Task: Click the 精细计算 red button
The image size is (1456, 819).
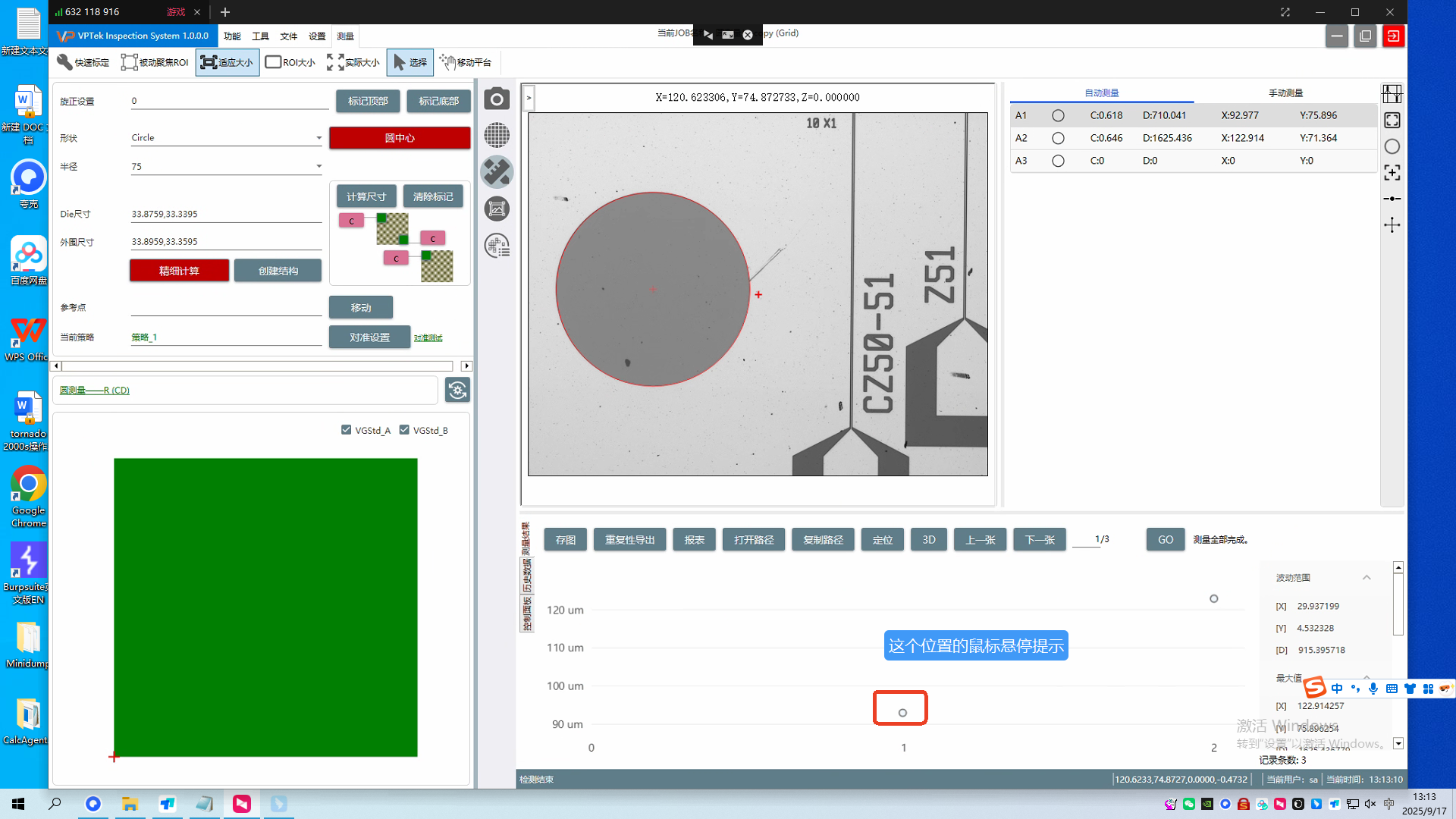Action: click(179, 271)
